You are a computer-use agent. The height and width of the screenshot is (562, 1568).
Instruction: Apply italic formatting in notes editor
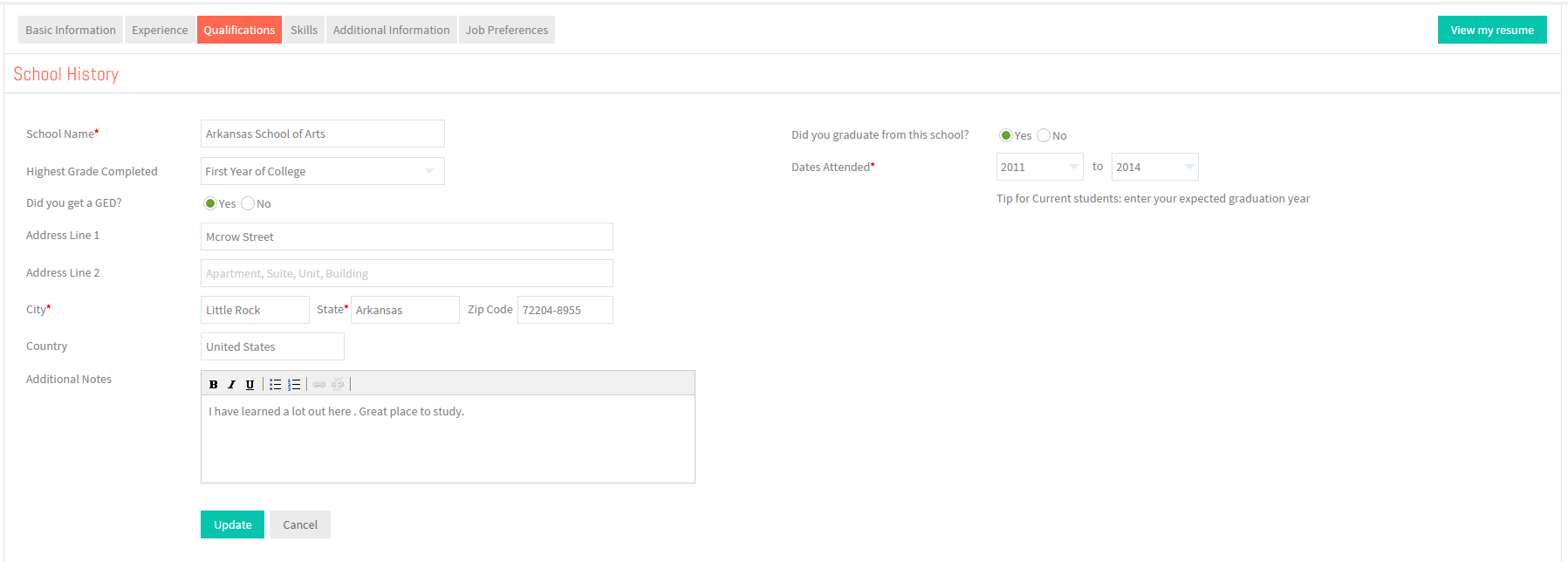[231, 384]
